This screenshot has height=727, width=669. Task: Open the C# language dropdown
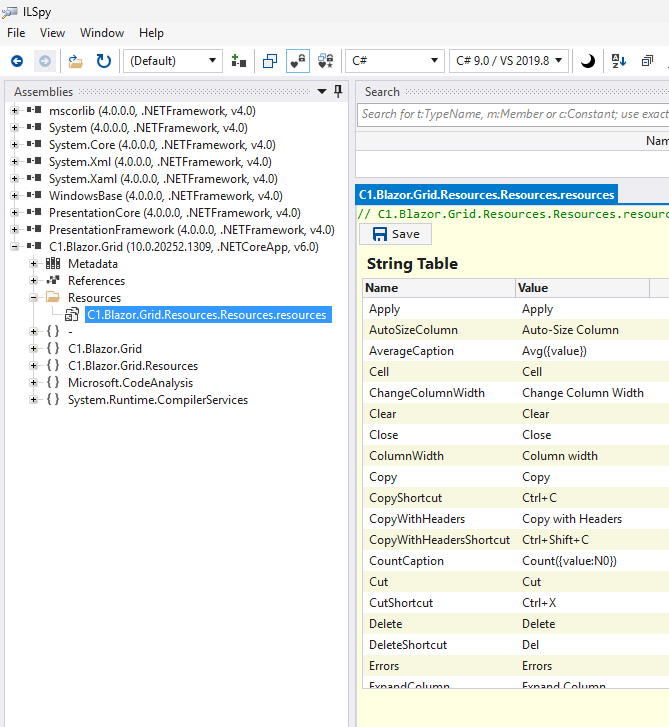point(393,61)
